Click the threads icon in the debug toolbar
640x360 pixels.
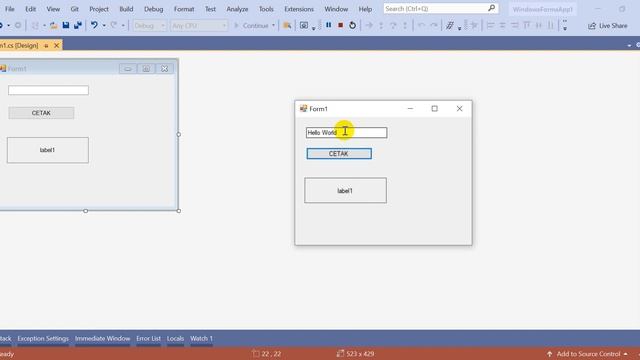(450, 25)
